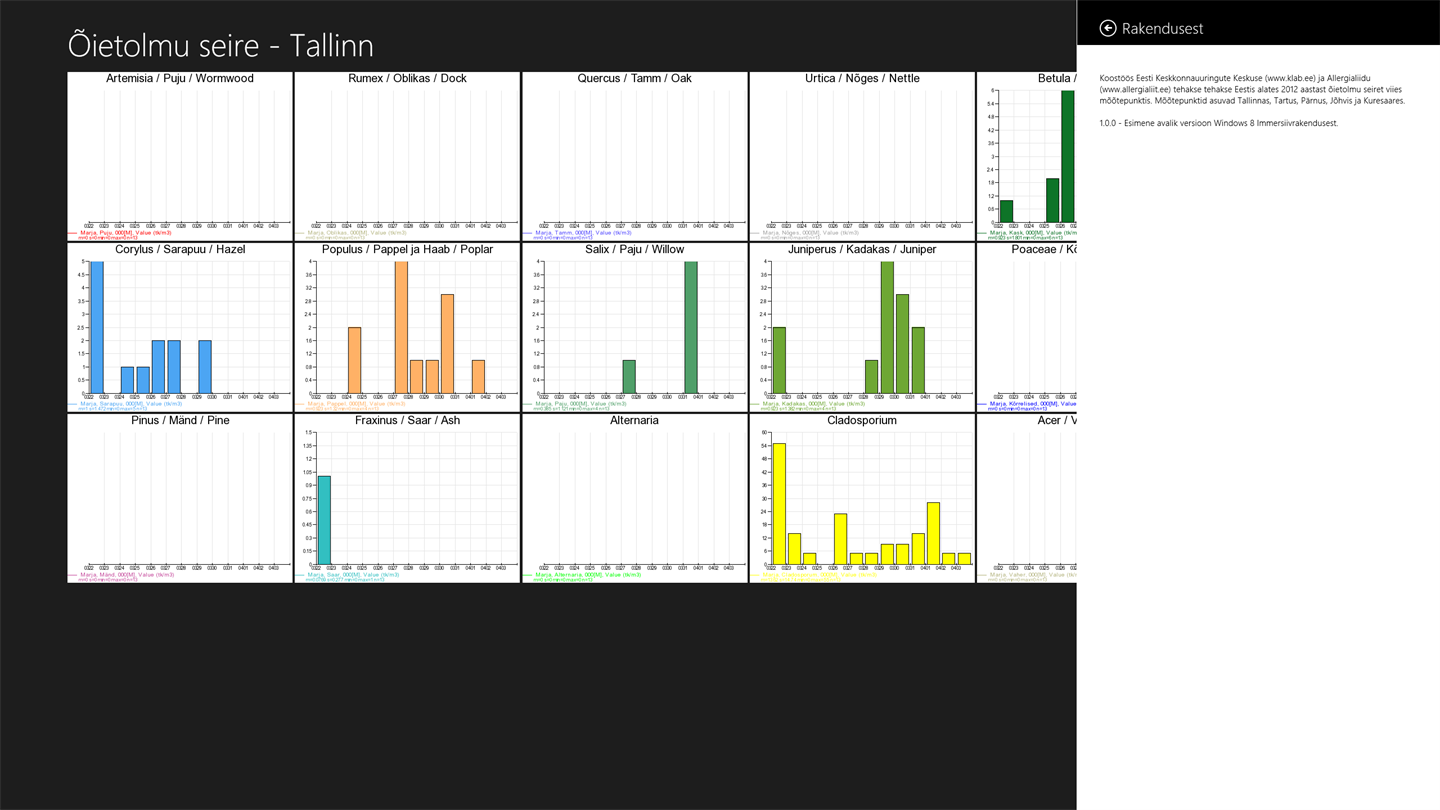
Task: Click the Rakendusest panel heading
Action: pos(1162,28)
